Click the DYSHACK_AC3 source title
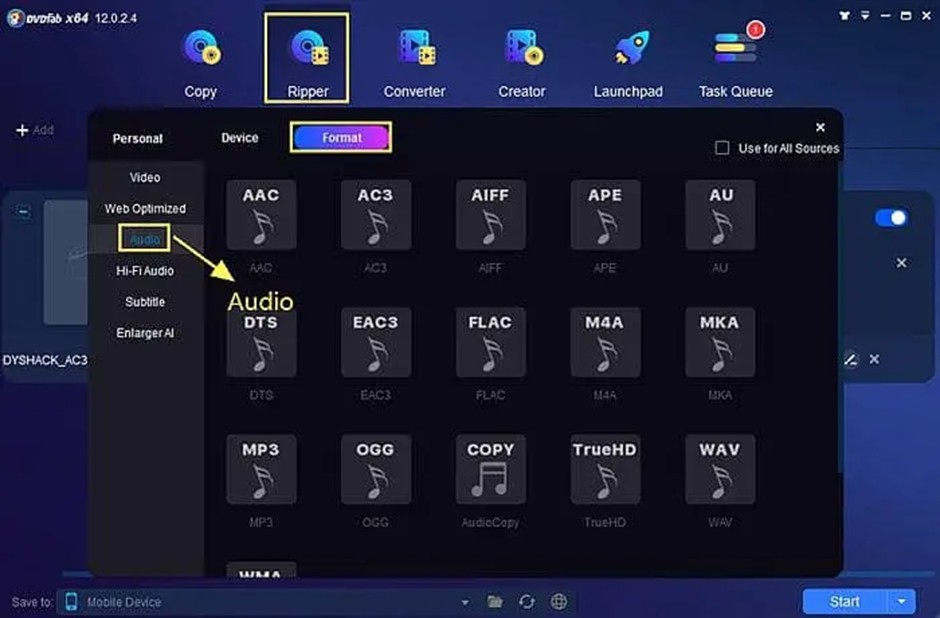The width and height of the screenshot is (940, 618). click(45, 360)
